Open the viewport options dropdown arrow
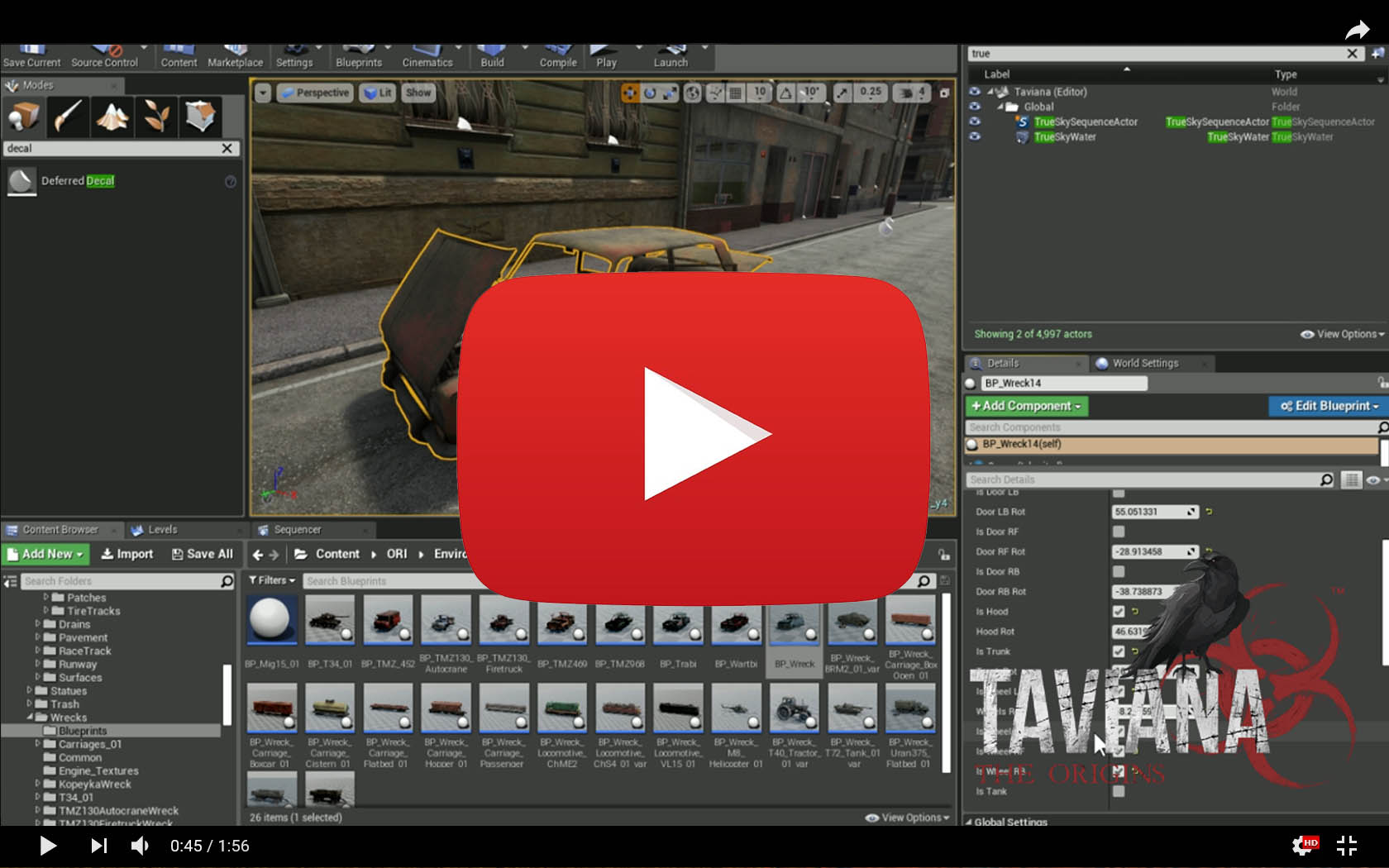Viewport: 1389px width, 868px height. click(263, 93)
